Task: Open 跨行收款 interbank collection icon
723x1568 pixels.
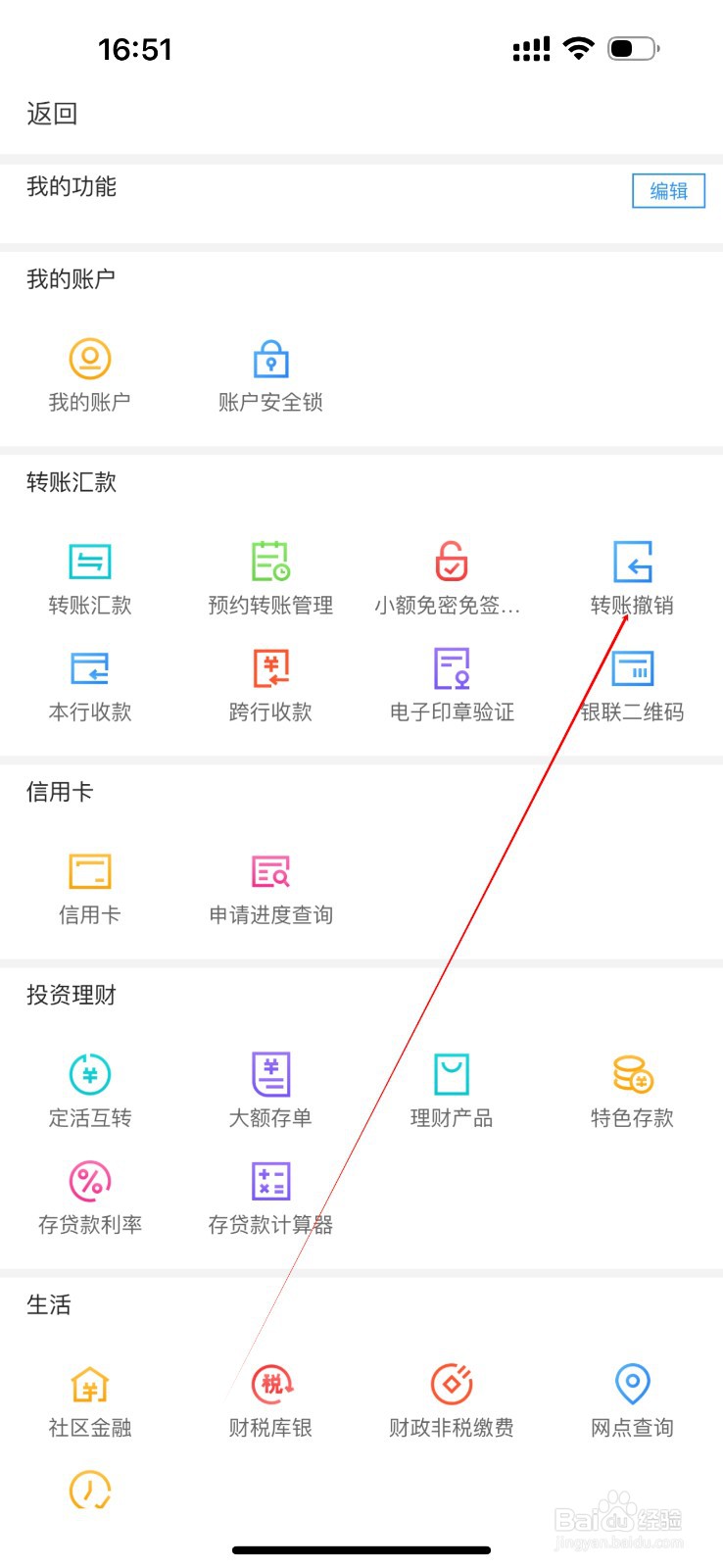Action: pyautogui.click(x=271, y=667)
